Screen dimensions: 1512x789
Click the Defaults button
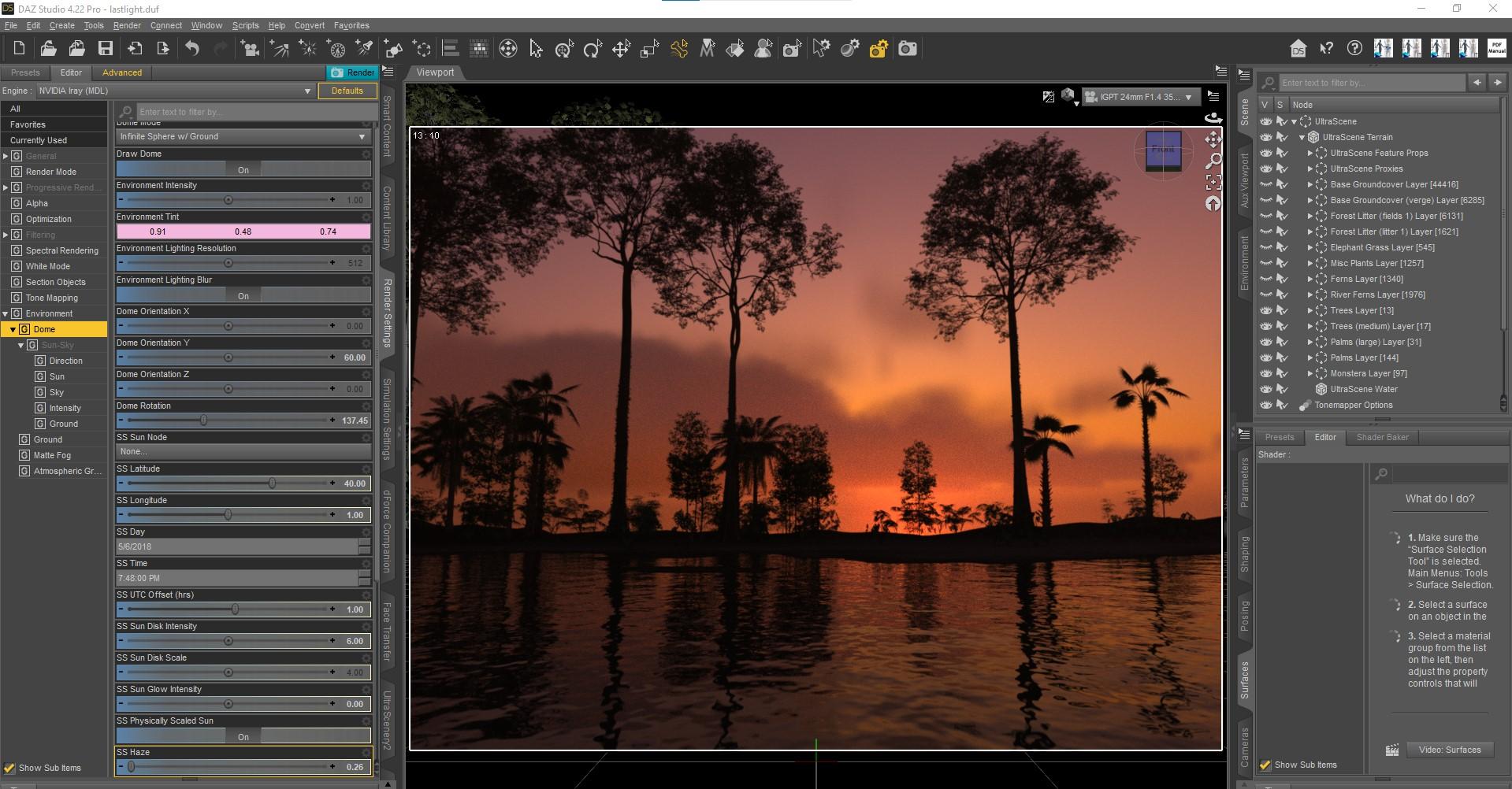click(x=347, y=91)
